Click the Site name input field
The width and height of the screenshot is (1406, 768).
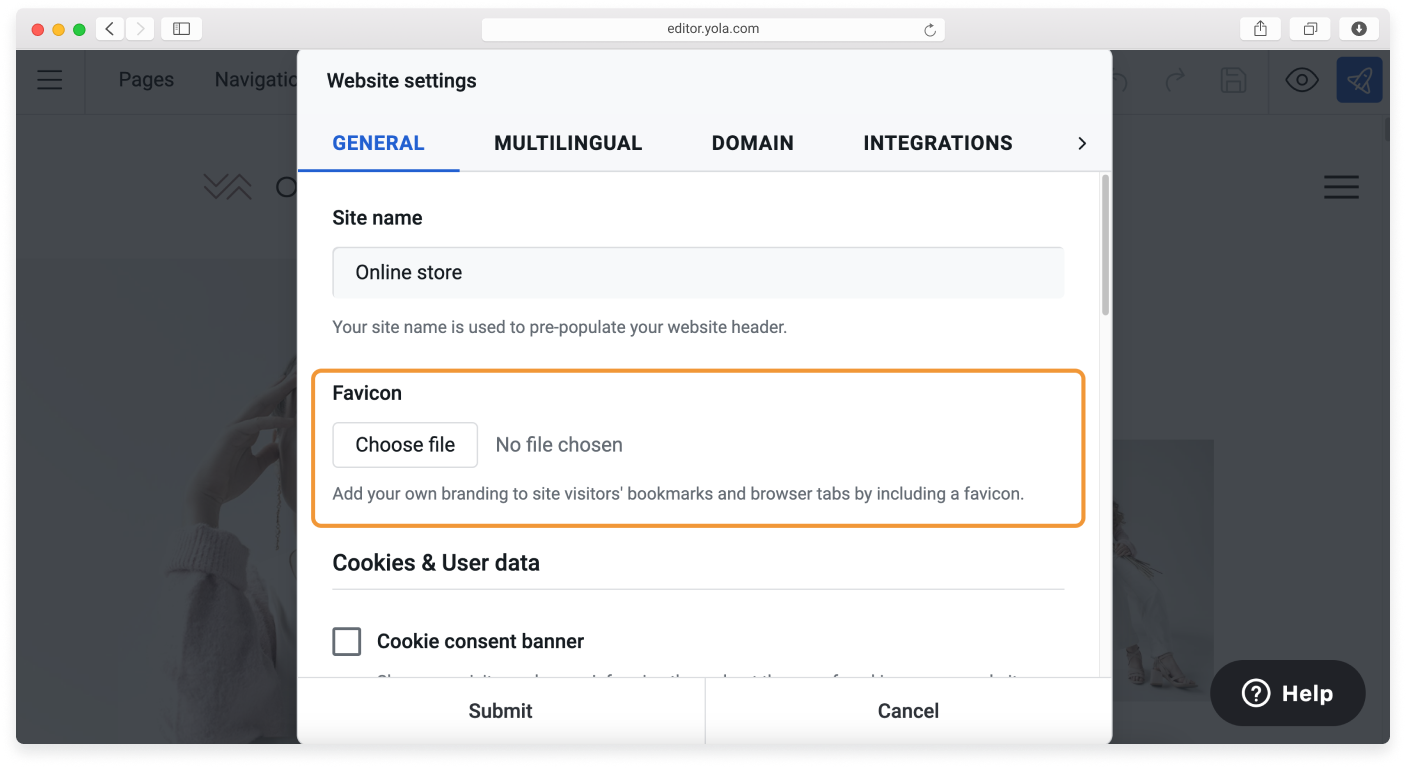(697, 272)
